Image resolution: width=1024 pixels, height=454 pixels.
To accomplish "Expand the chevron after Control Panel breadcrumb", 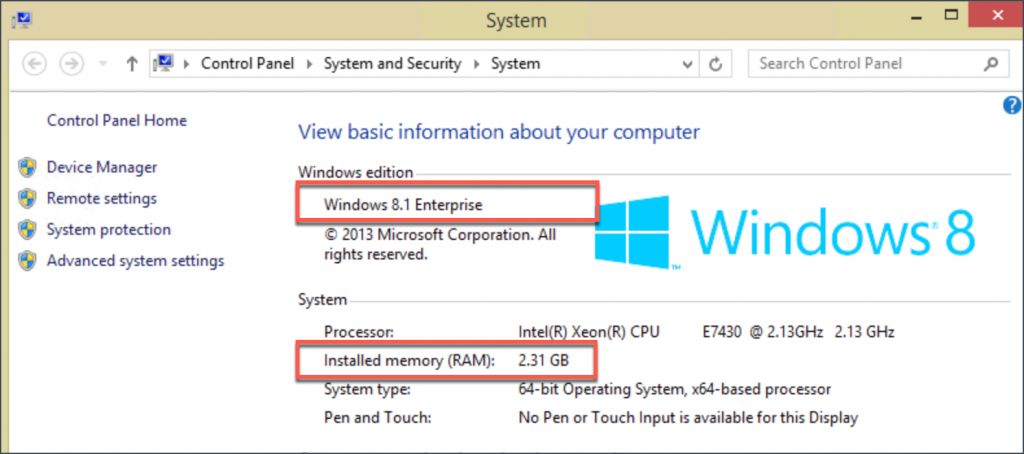I will point(311,64).
